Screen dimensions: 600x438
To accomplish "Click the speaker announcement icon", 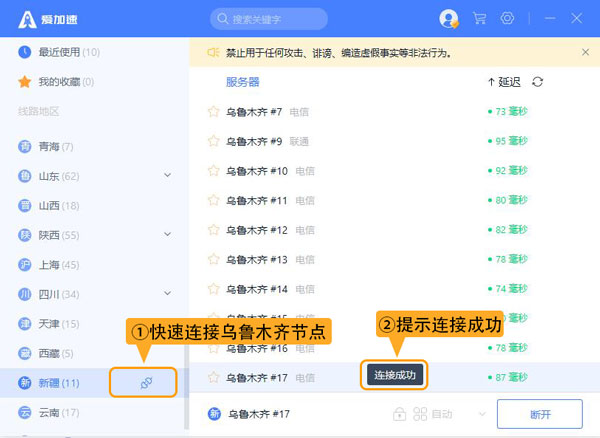I will click(213, 52).
